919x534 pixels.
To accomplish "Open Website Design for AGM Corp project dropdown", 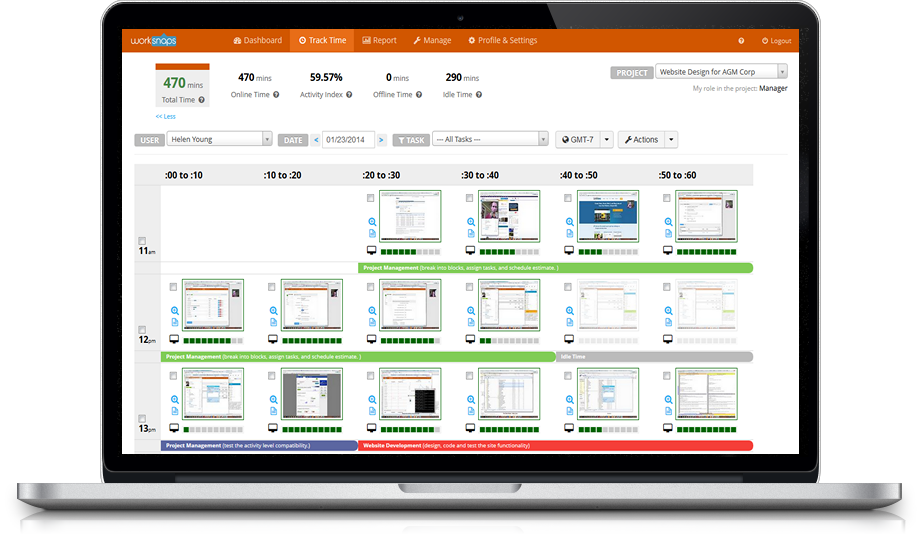I will click(721, 72).
